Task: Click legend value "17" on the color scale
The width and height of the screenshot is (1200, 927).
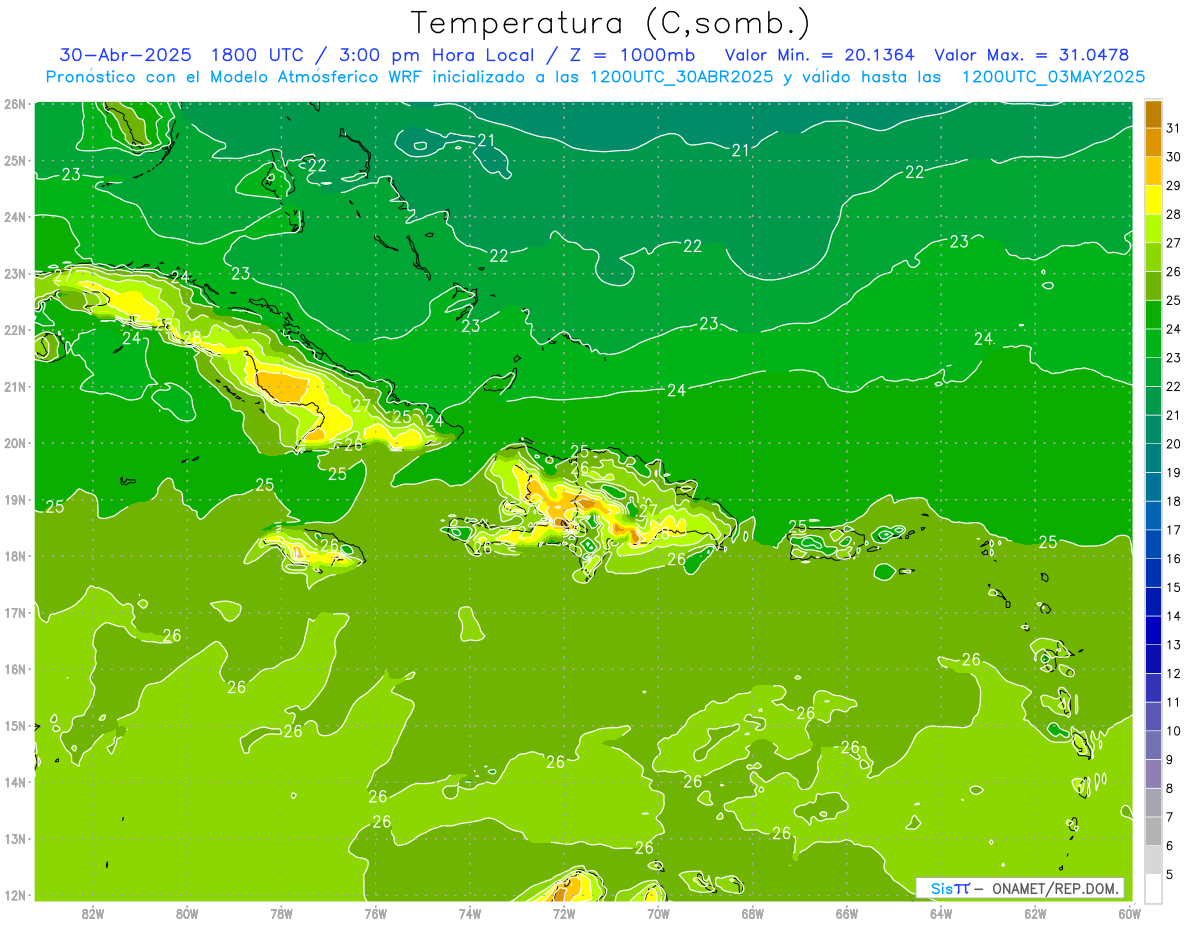Action: coord(1174,530)
